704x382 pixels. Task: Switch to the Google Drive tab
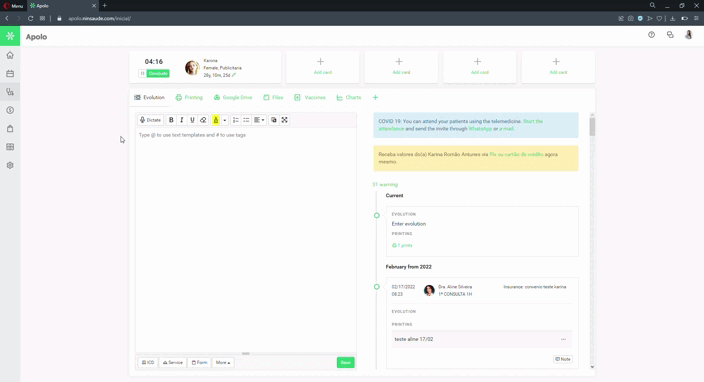pos(233,97)
